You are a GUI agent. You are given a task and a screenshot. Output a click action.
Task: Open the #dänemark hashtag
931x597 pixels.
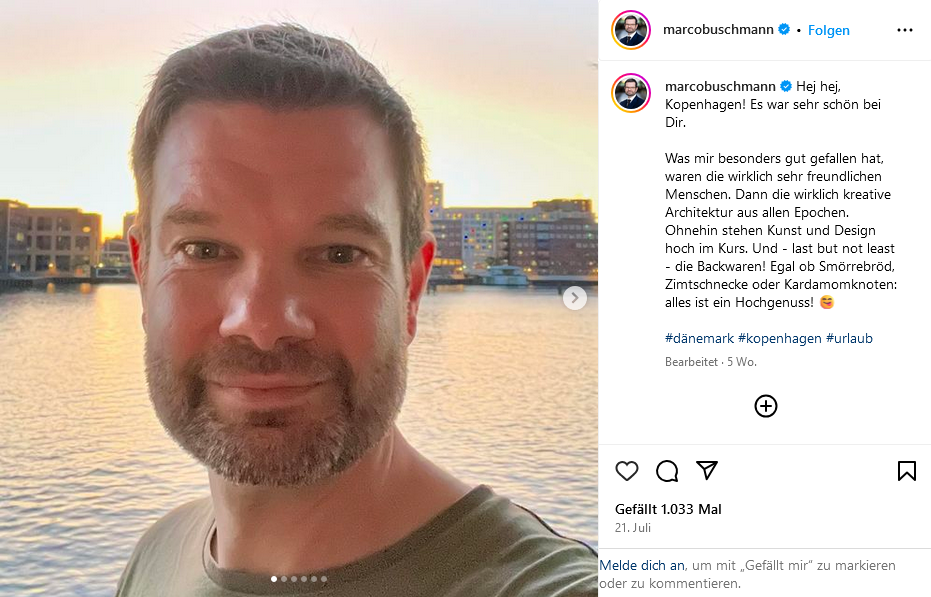click(699, 339)
